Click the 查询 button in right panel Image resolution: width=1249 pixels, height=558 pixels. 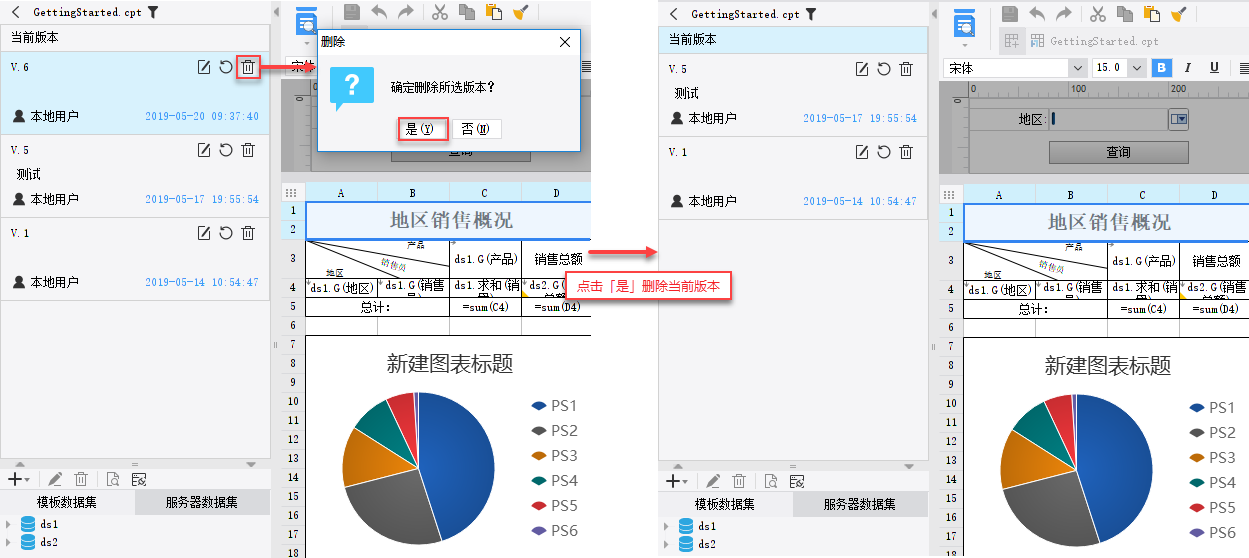click(x=1118, y=152)
